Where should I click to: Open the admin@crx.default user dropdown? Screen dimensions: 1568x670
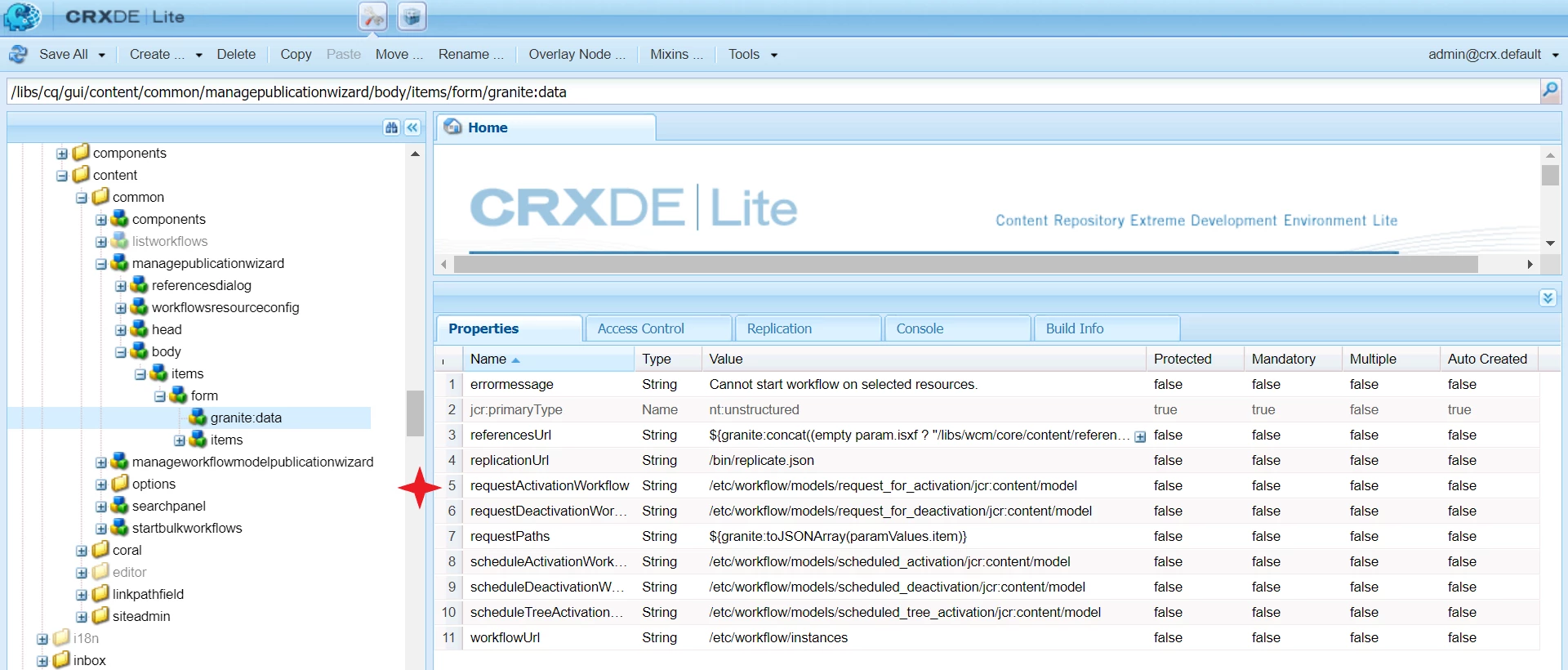tap(1494, 54)
